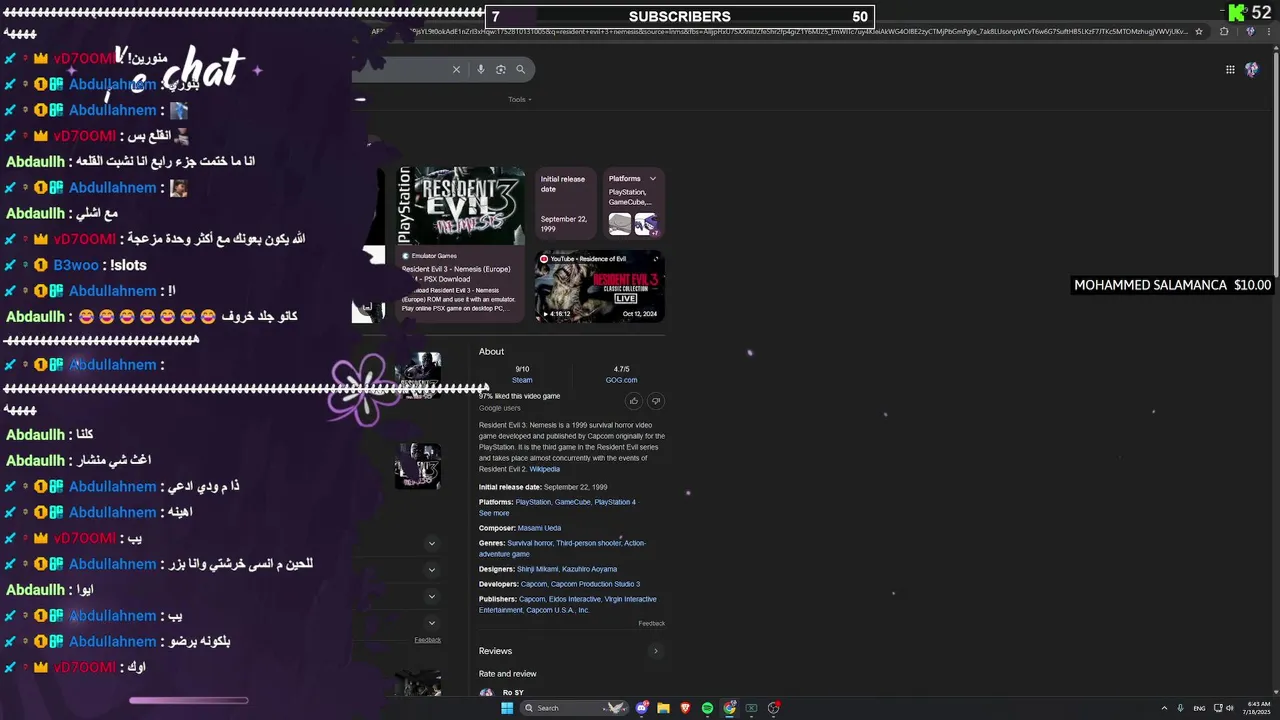The image size is (1280, 720).
Task: Click the !slots chat message from B3woo
Action: click(x=128, y=265)
